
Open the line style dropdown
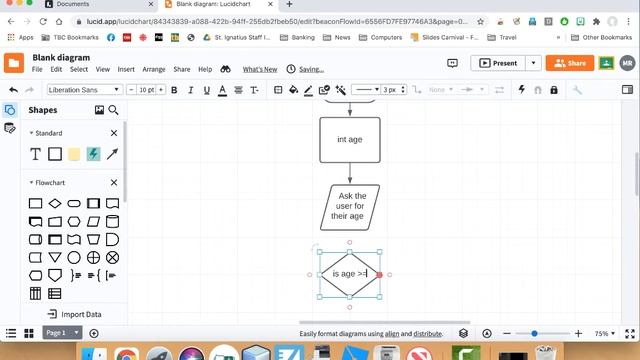click(x=366, y=90)
